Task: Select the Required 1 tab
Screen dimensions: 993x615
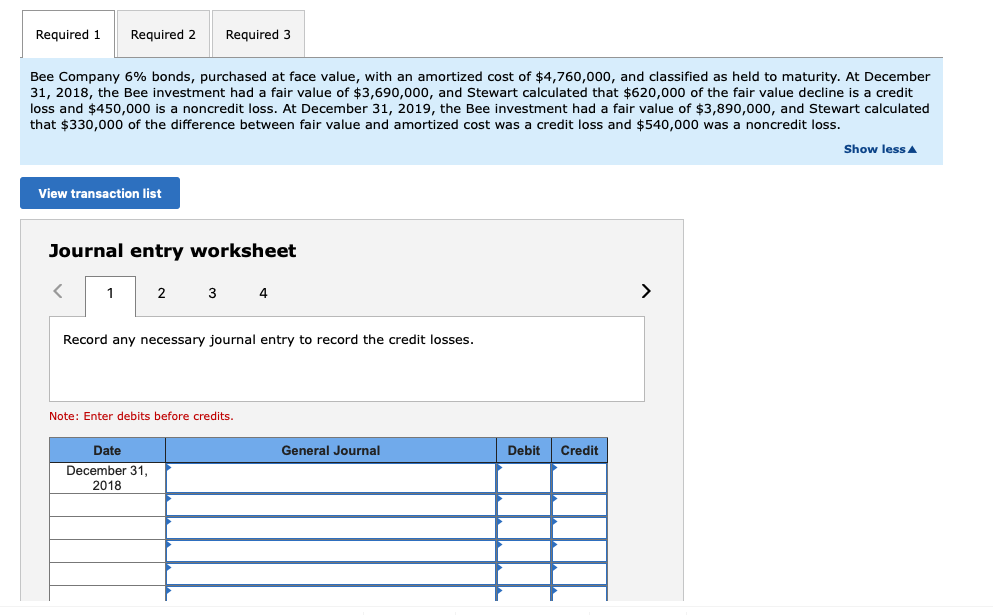Action: pos(68,34)
